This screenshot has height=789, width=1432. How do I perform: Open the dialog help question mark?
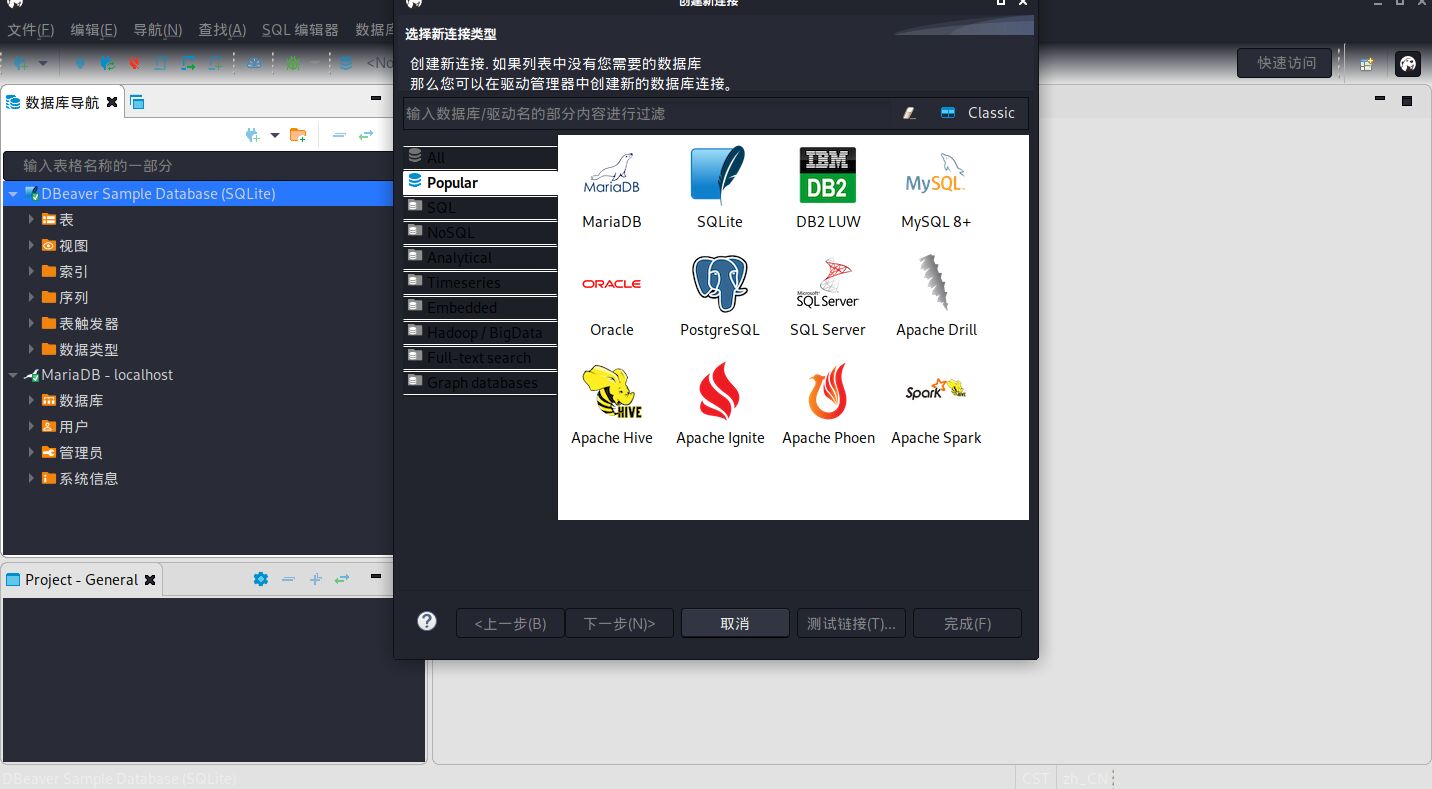[426, 621]
